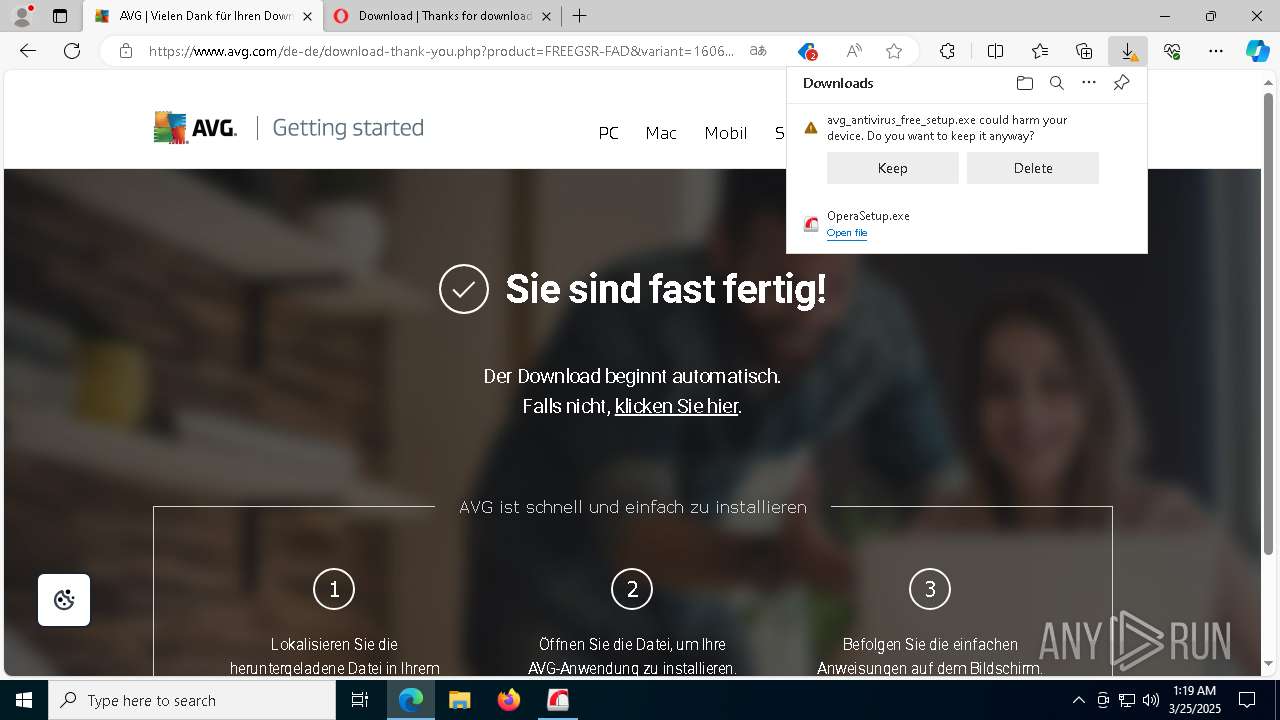Click OperaSetup.exe file icon
Image resolution: width=1280 pixels, height=720 pixels.
point(811,224)
